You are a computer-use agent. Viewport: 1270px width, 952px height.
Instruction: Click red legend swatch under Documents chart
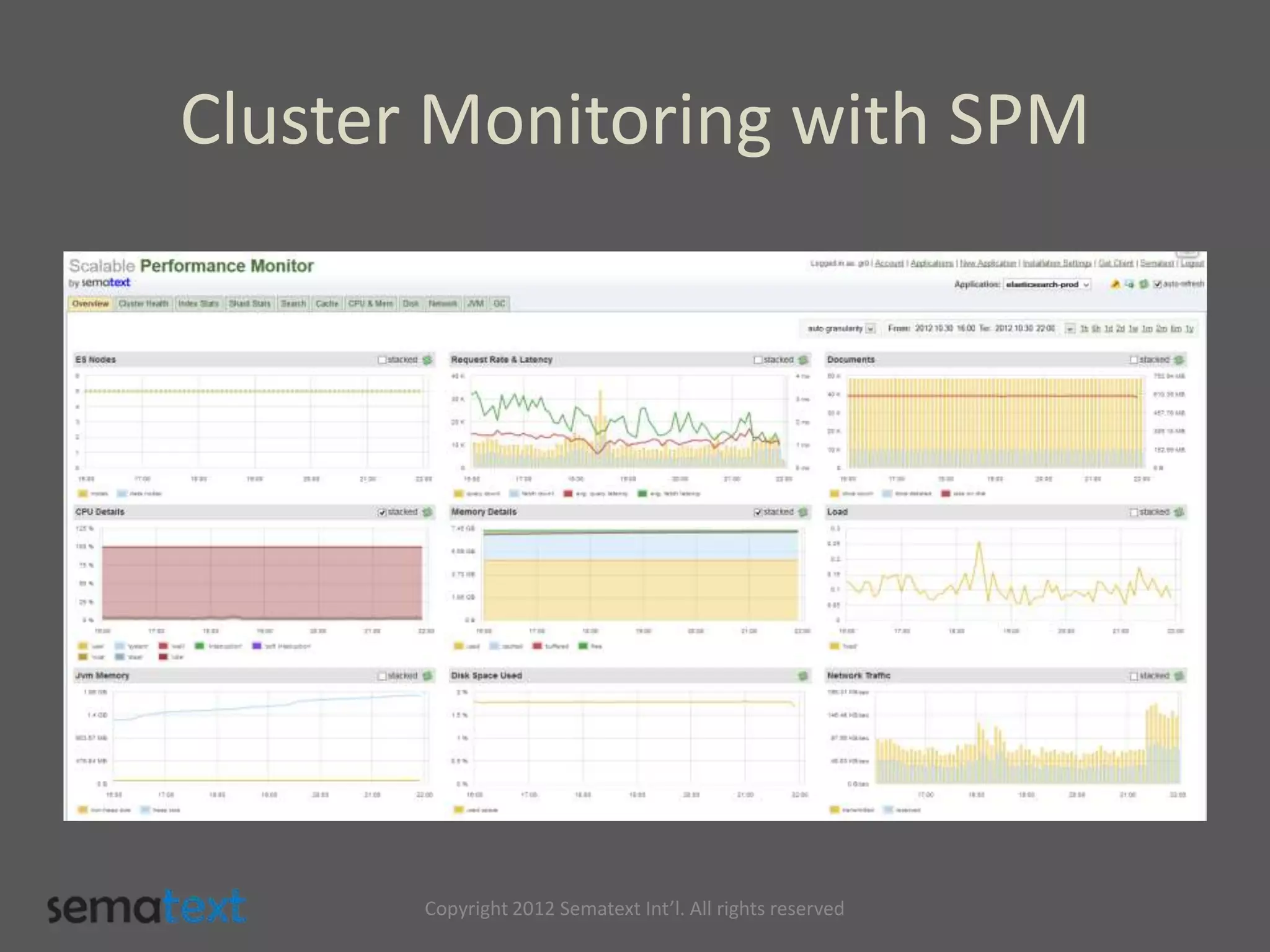tap(945, 494)
